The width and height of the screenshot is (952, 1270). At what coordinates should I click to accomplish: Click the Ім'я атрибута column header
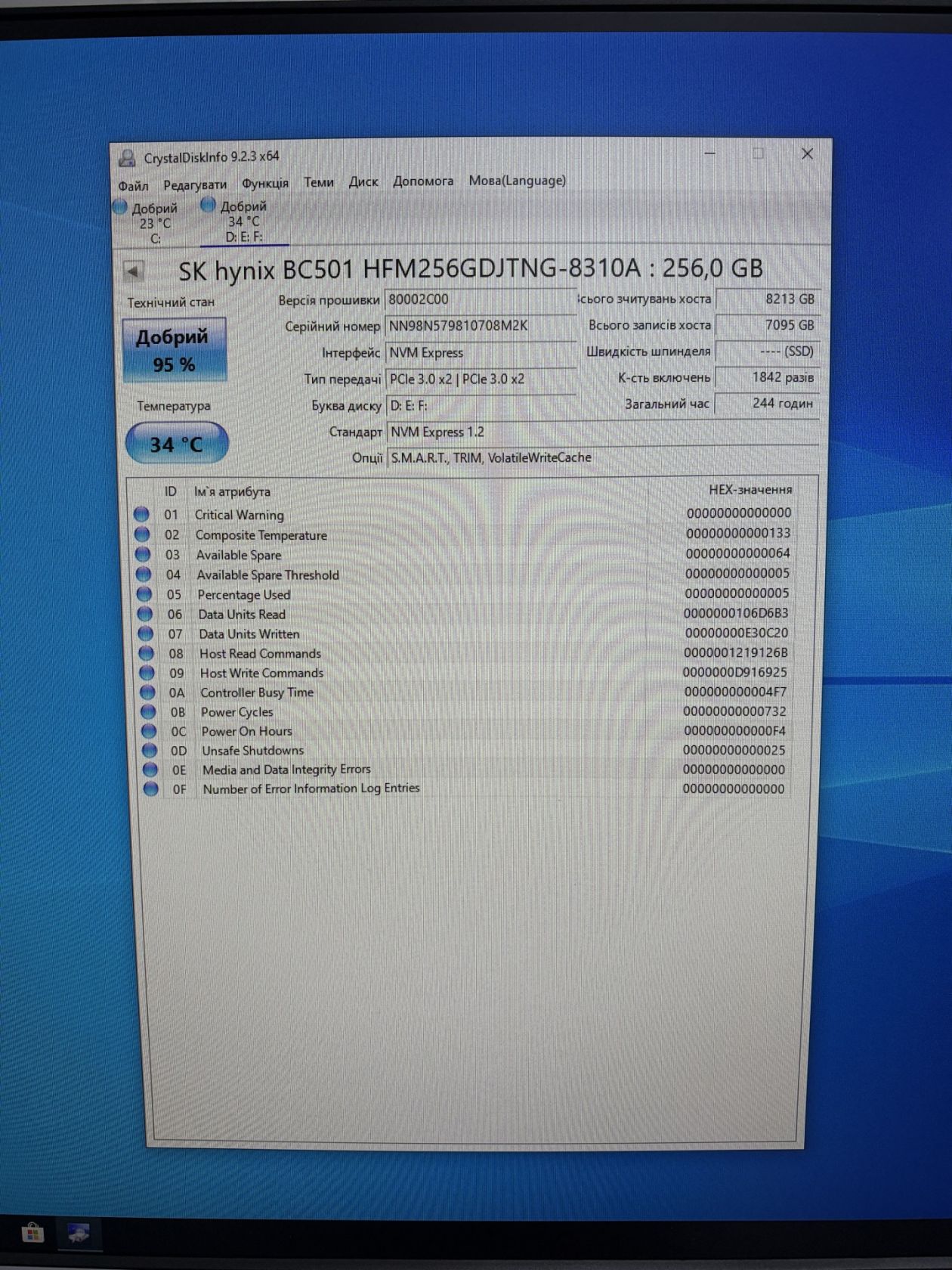pos(232,491)
